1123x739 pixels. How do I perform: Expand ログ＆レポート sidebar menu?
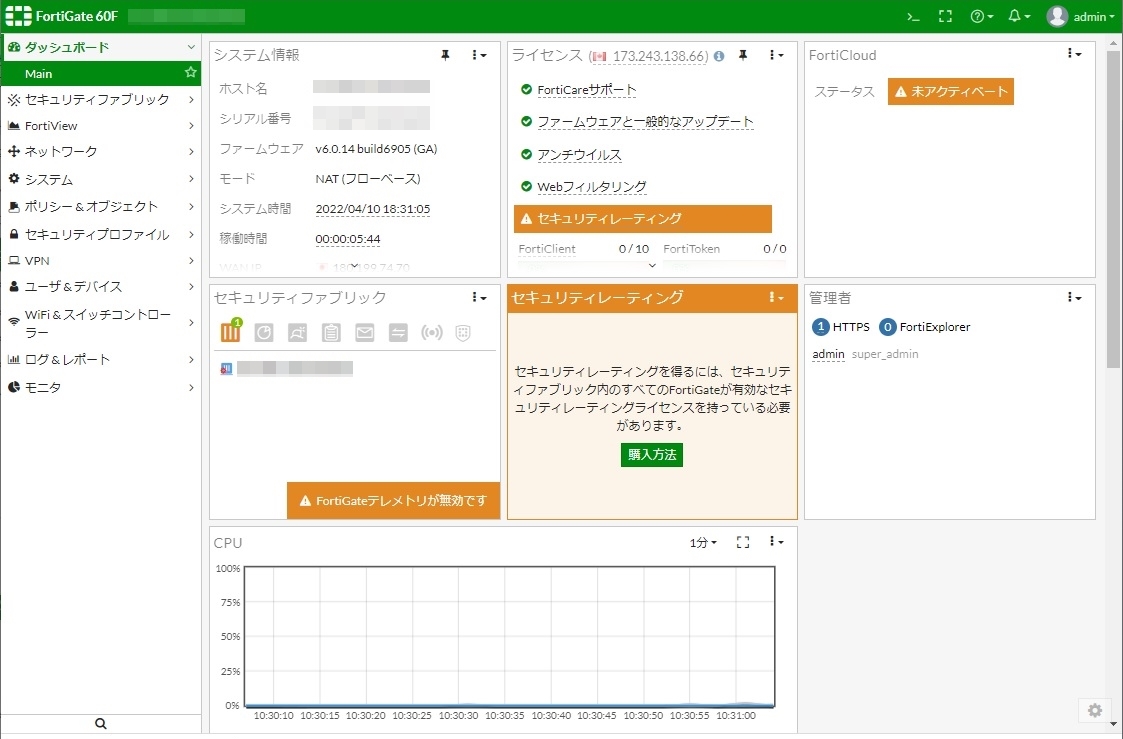100,359
